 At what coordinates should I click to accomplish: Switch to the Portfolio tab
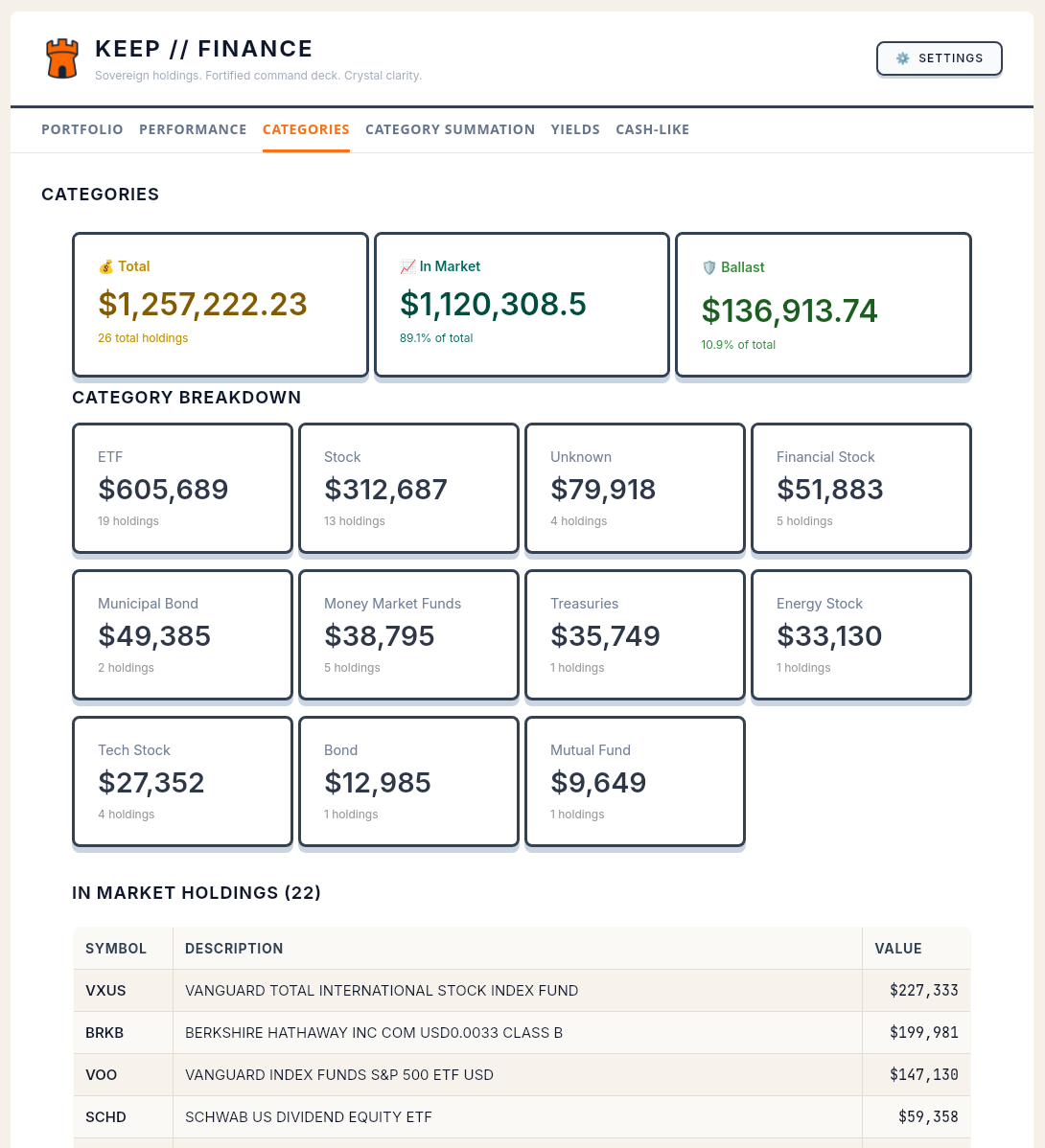click(x=82, y=129)
